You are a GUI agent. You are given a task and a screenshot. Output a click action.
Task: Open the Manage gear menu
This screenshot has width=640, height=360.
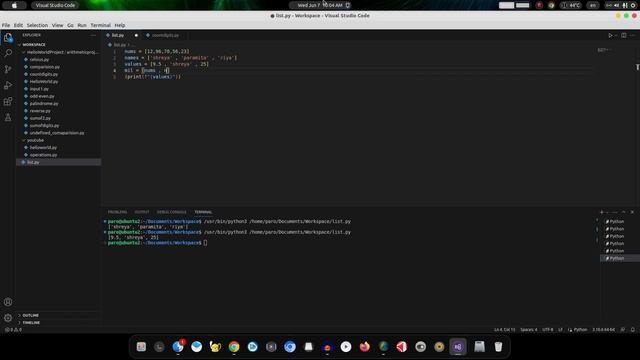(x=8, y=318)
